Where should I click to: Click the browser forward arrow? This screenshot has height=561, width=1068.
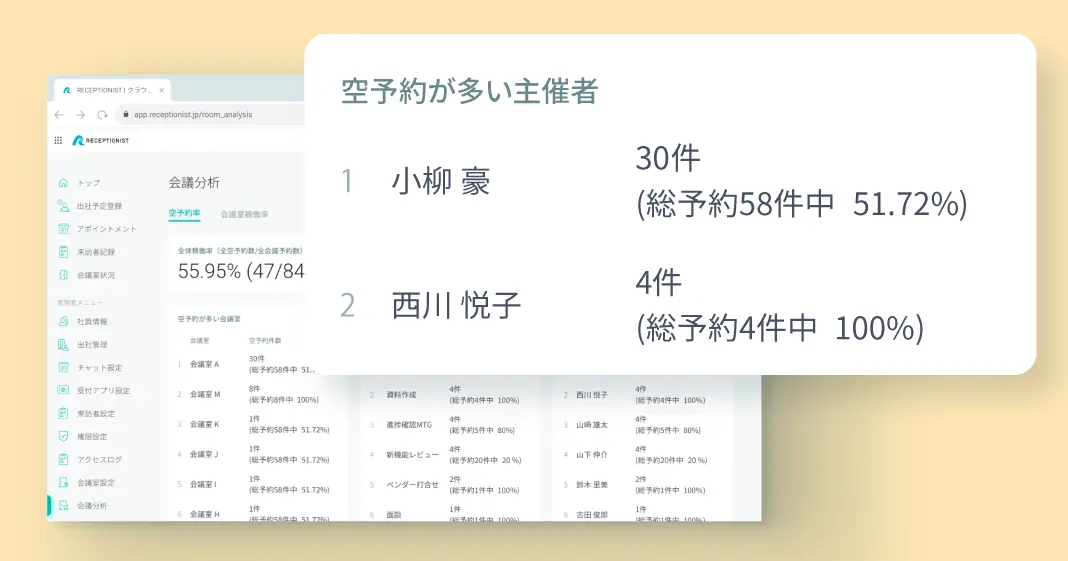click(x=80, y=114)
